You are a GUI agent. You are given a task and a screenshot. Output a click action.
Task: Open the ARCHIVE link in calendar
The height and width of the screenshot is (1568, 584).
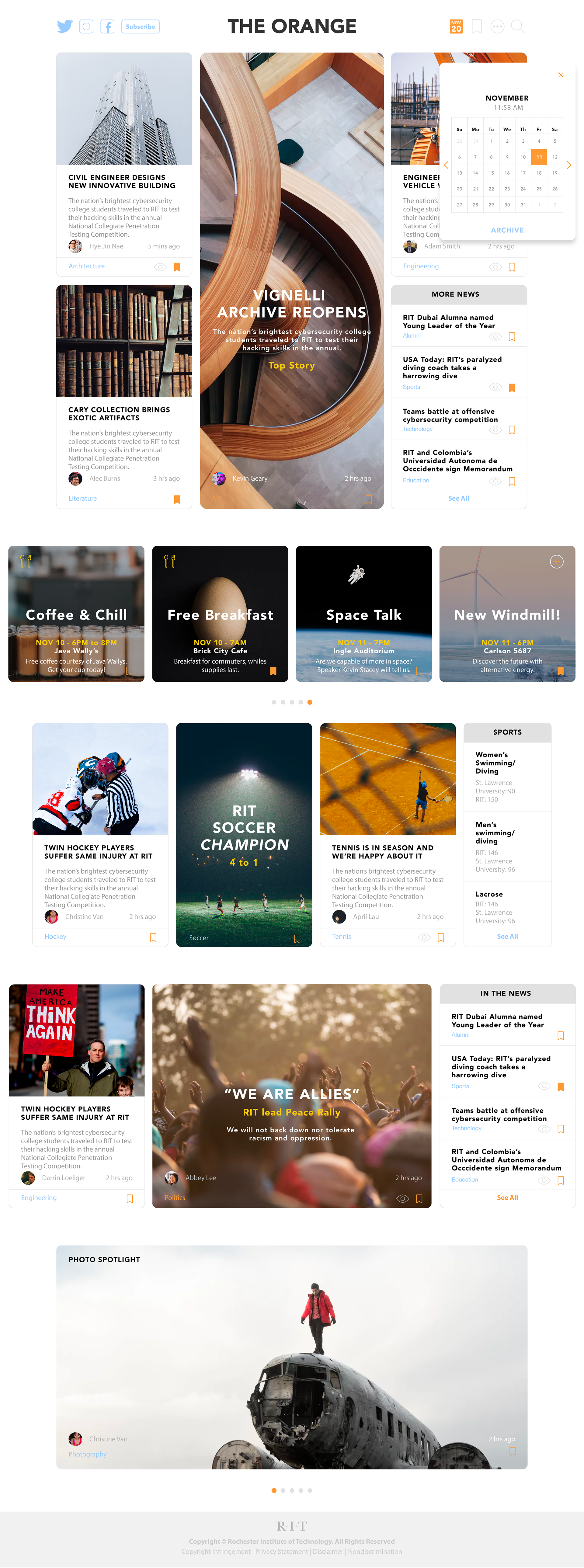(x=507, y=230)
